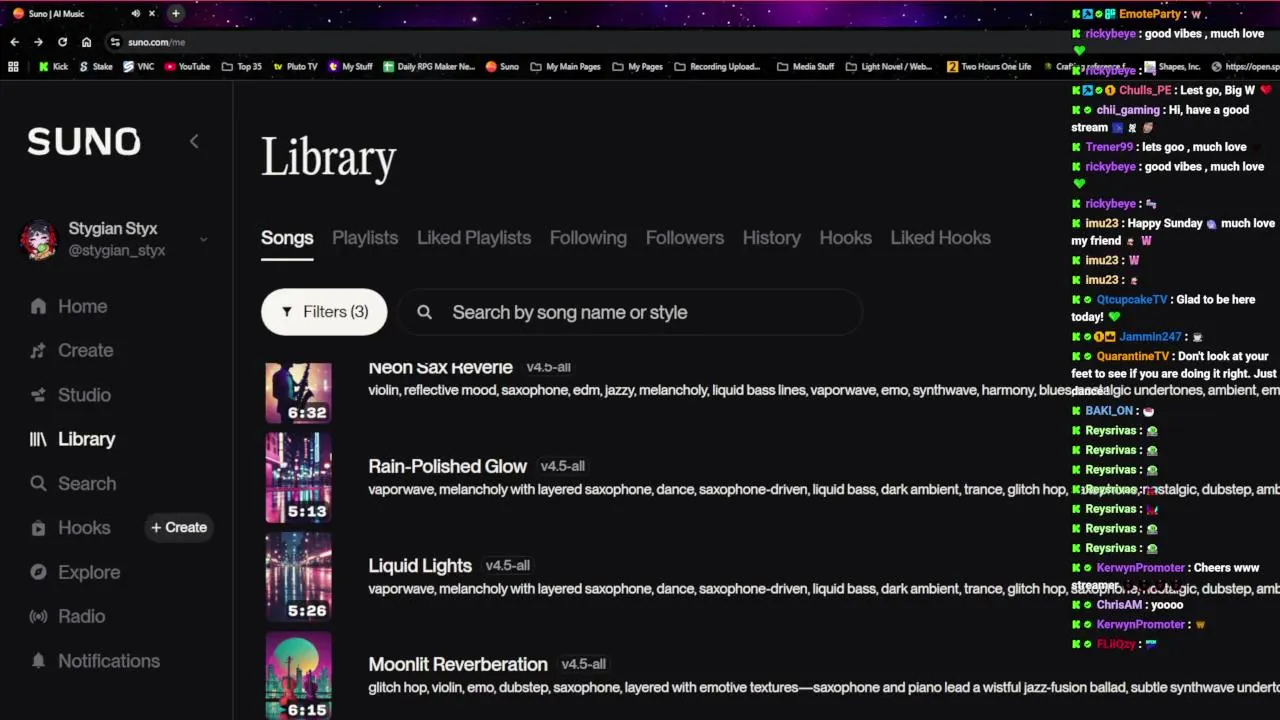Open the Filters (3) button
Screen dimensions: 1280x720
click(324, 312)
